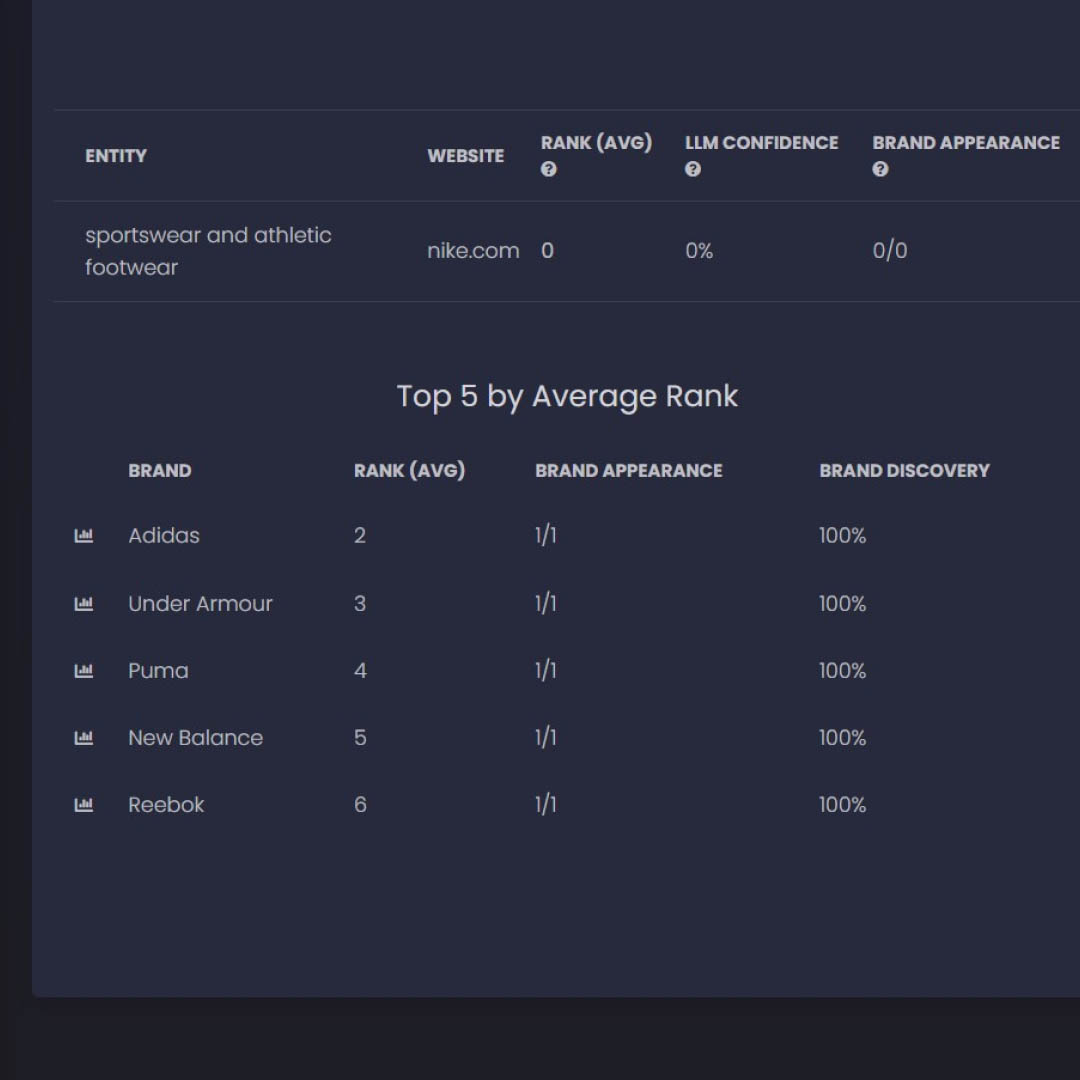Click the 'sportswear and athletic footwear' entity
Screen dimensions: 1080x1080
point(208,251)
